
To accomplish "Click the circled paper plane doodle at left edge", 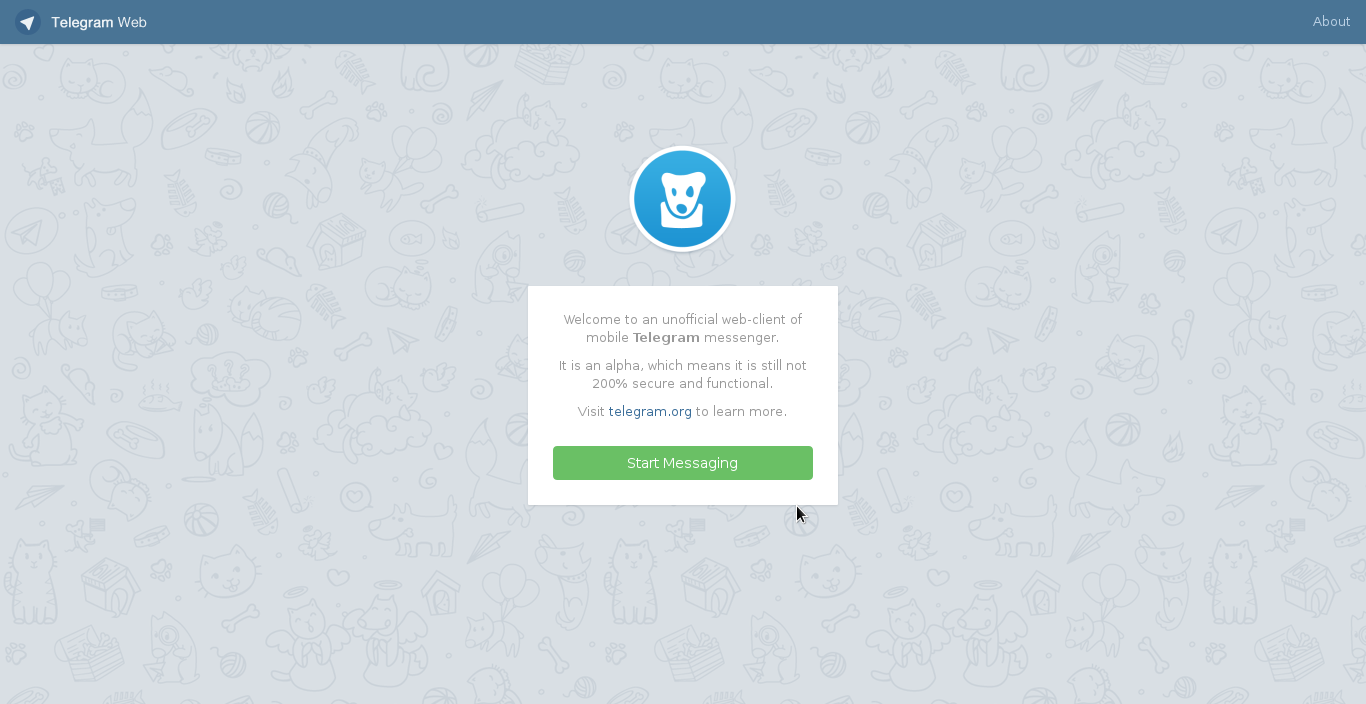I will pyautogui.click(x=30, y=233).
